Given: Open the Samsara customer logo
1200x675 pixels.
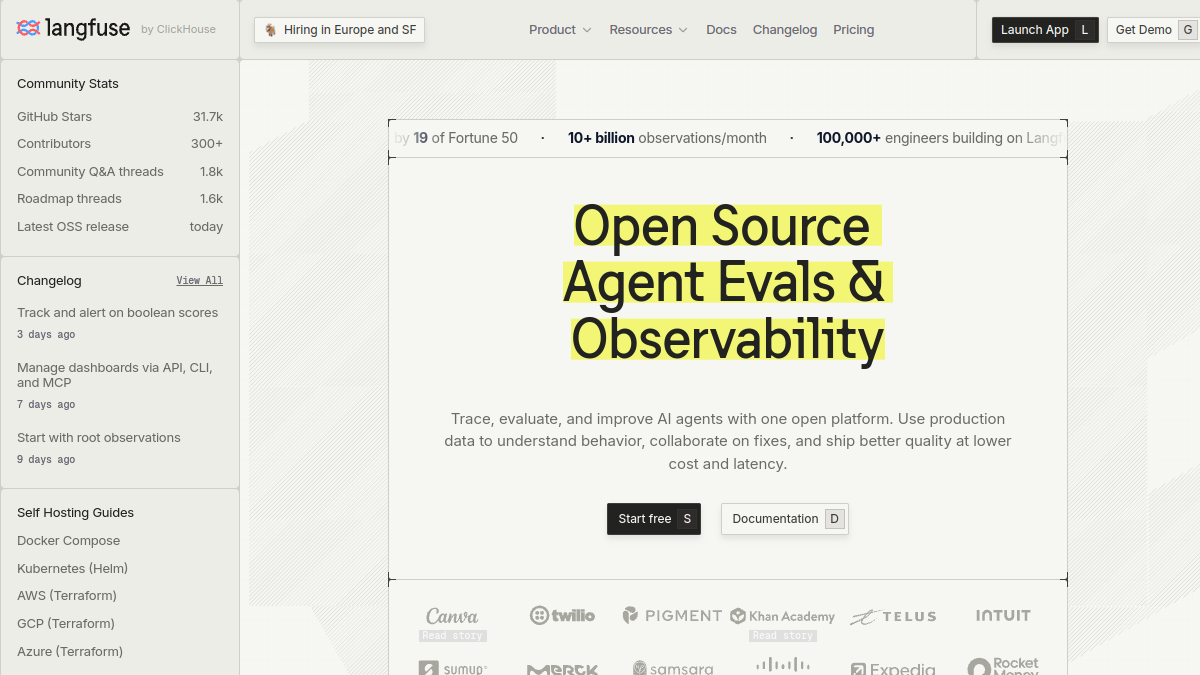Looking at the screenshot, I should (672, 668).
